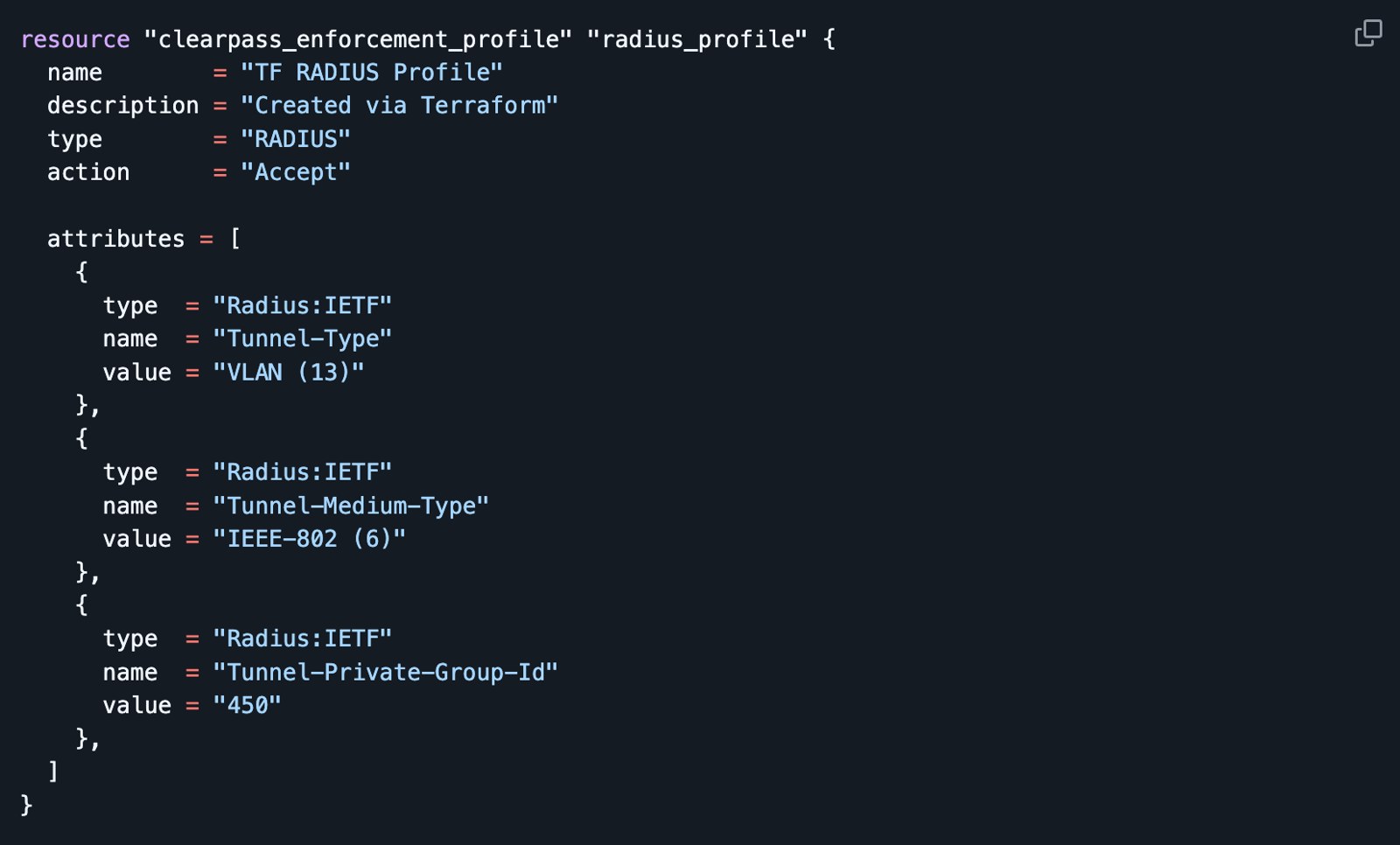Click the "RADIUS" type value

tap(296, 139)
